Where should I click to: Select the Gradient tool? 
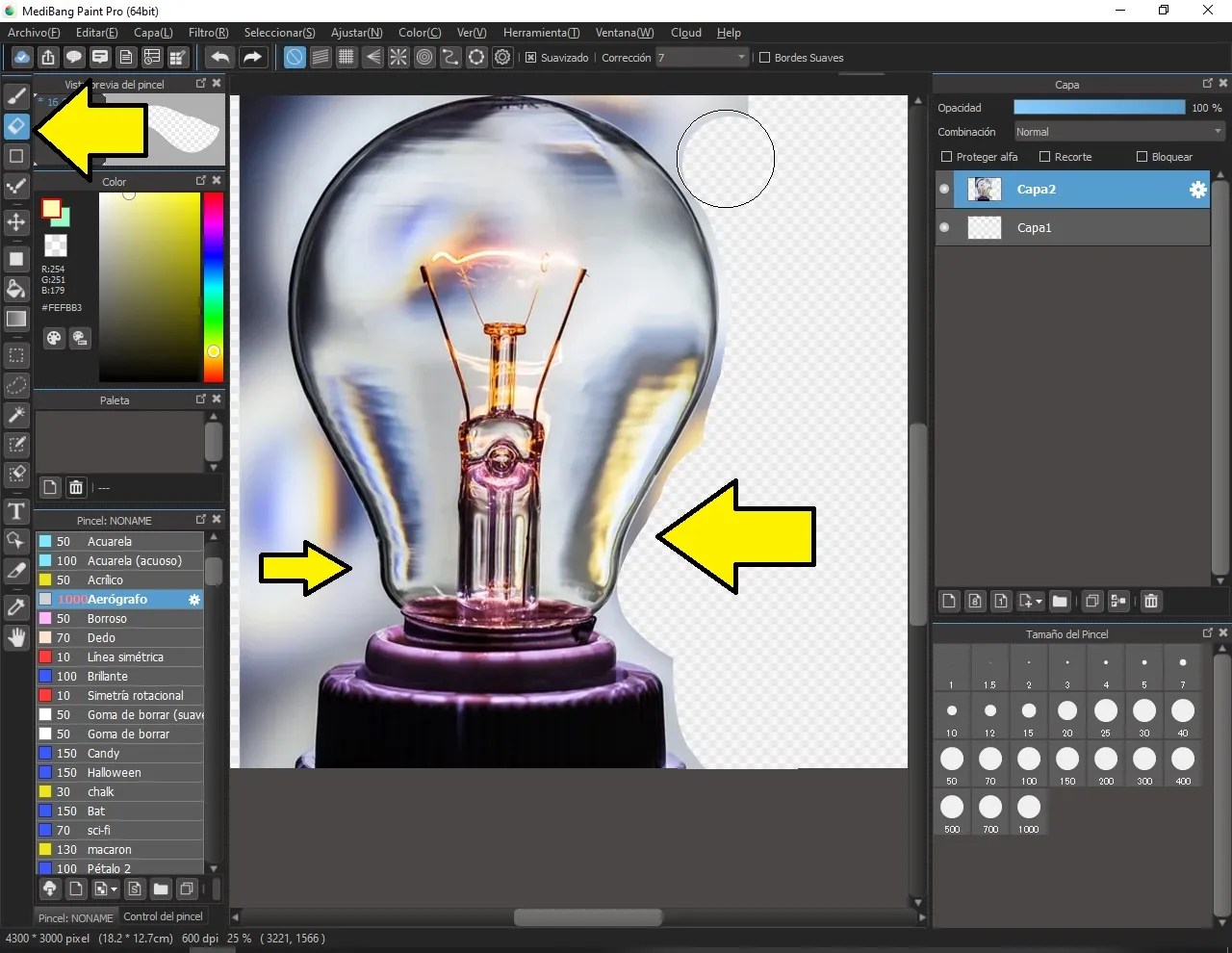point(16,319)
